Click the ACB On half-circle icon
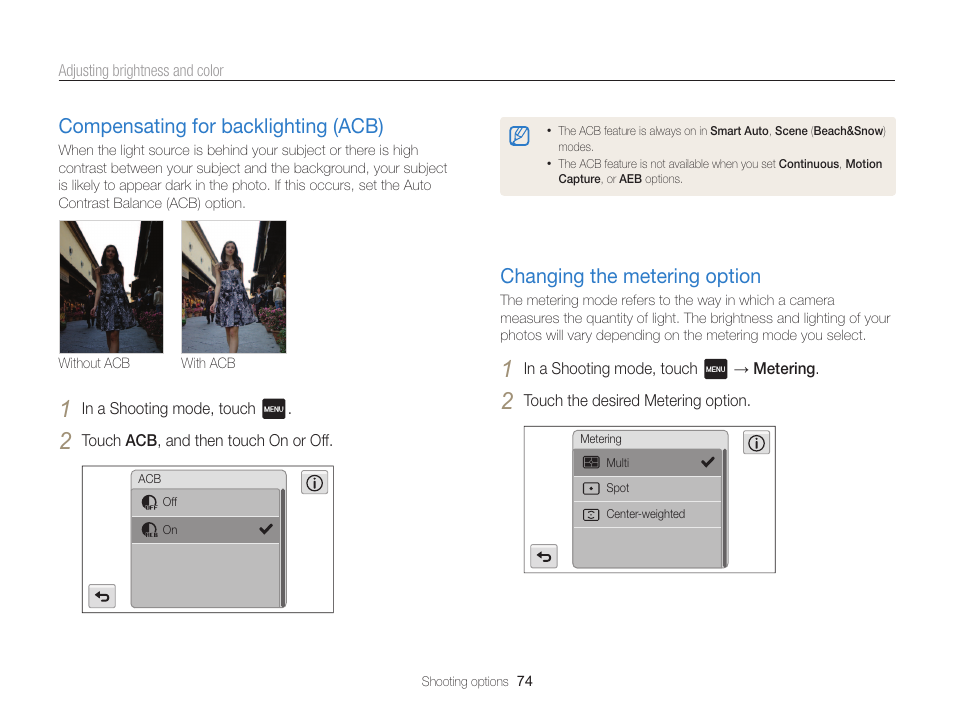 149,530
